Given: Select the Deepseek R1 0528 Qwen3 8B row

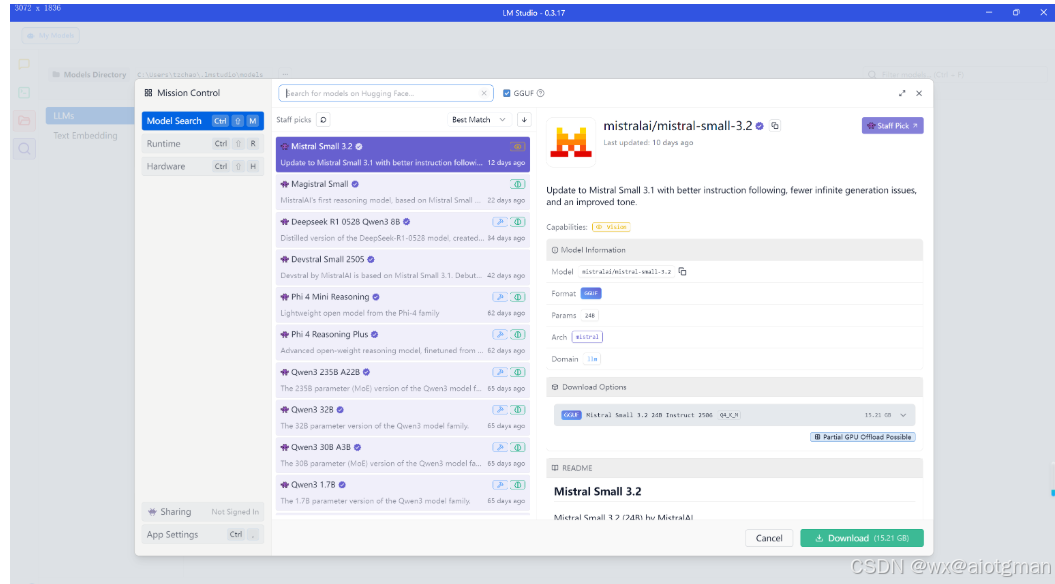Looking at the screenshot, I should click(x=403, y=230).
